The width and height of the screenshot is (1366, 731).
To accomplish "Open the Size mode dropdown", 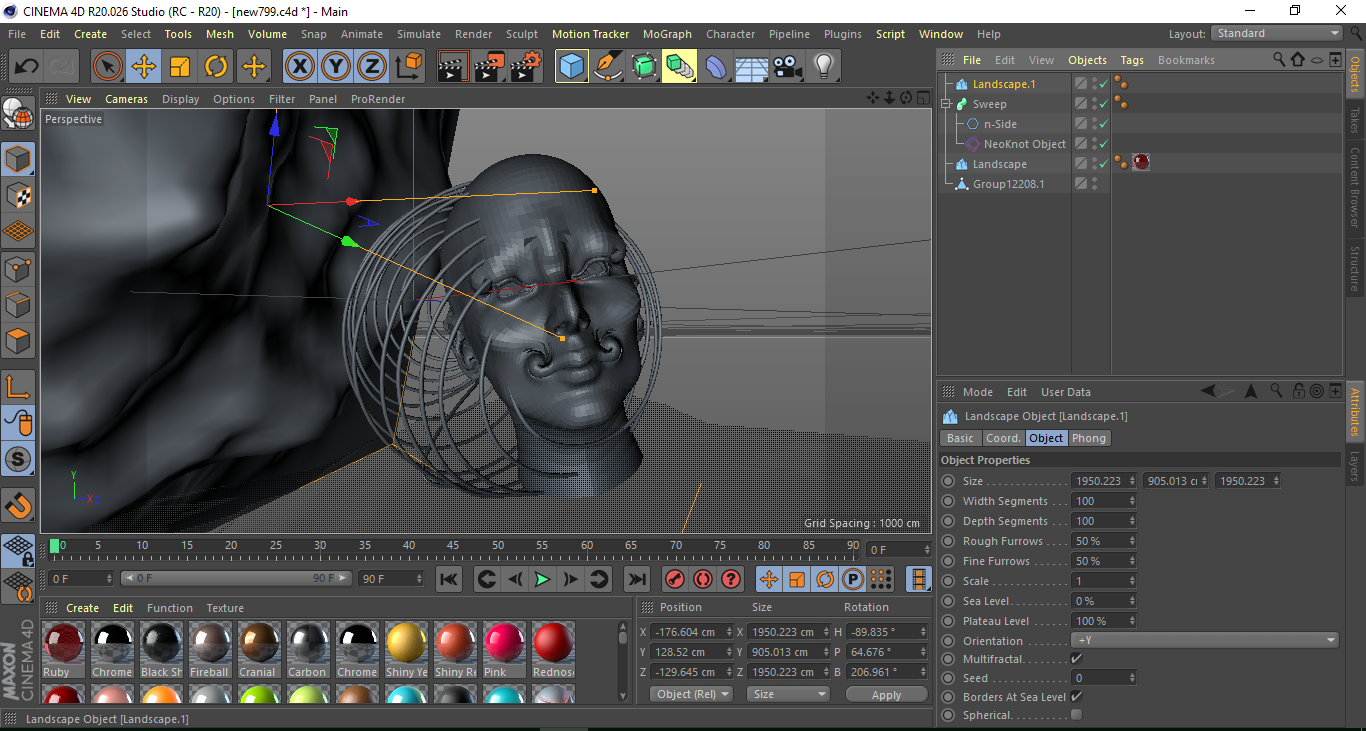I will tap(789, 694).
